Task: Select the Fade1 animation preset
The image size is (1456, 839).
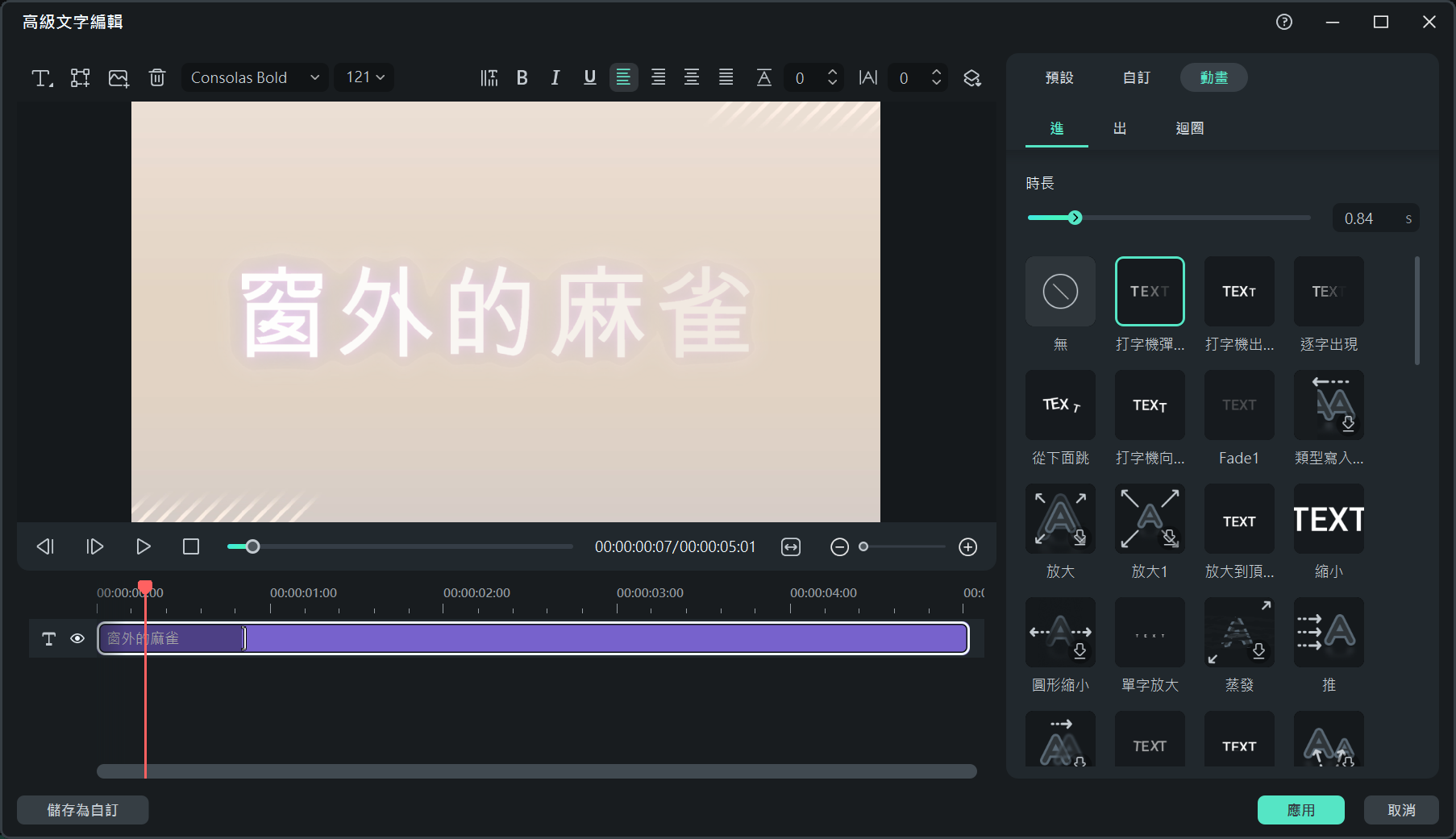Action: [1239, 405]
